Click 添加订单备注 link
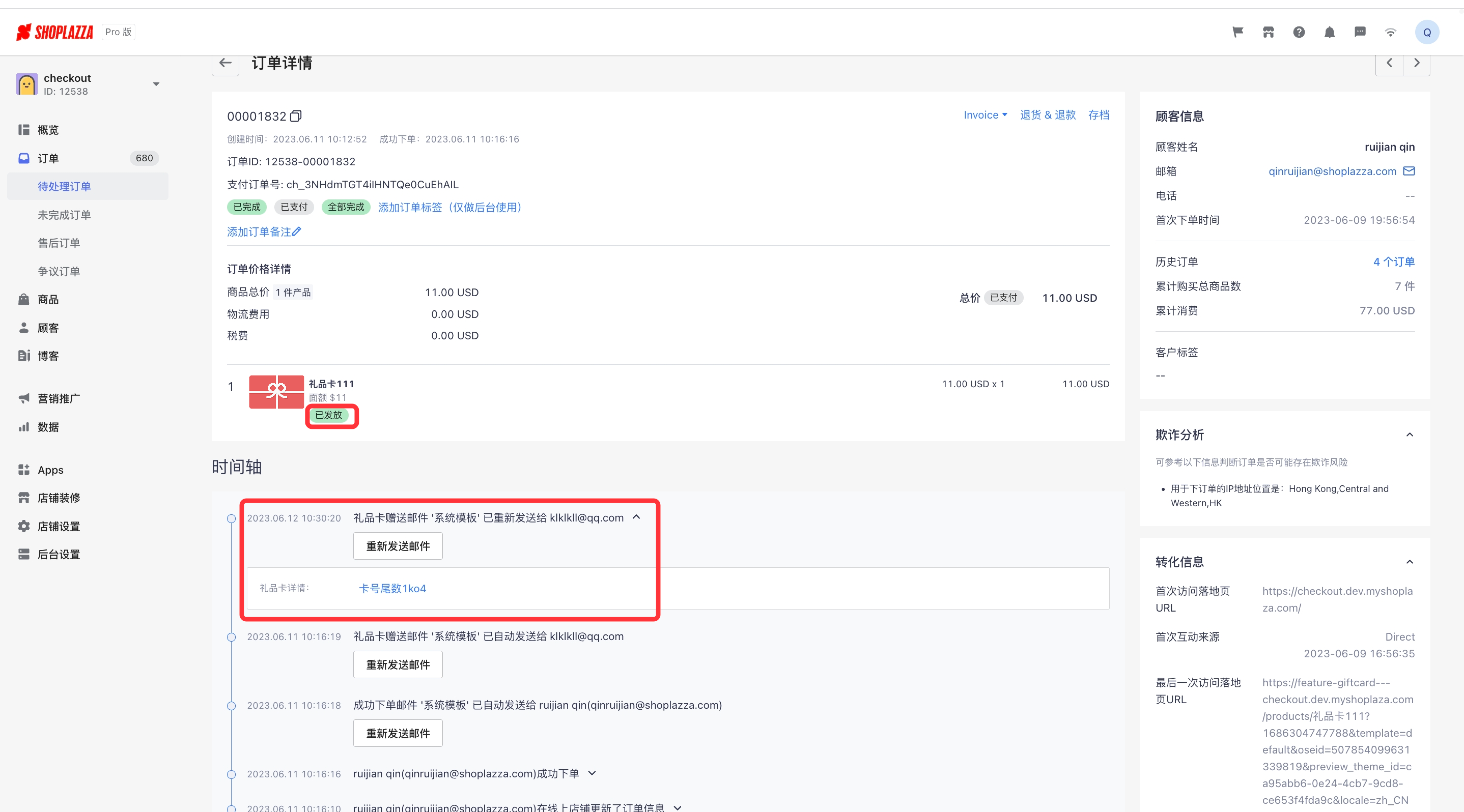 tap(259, 232)
